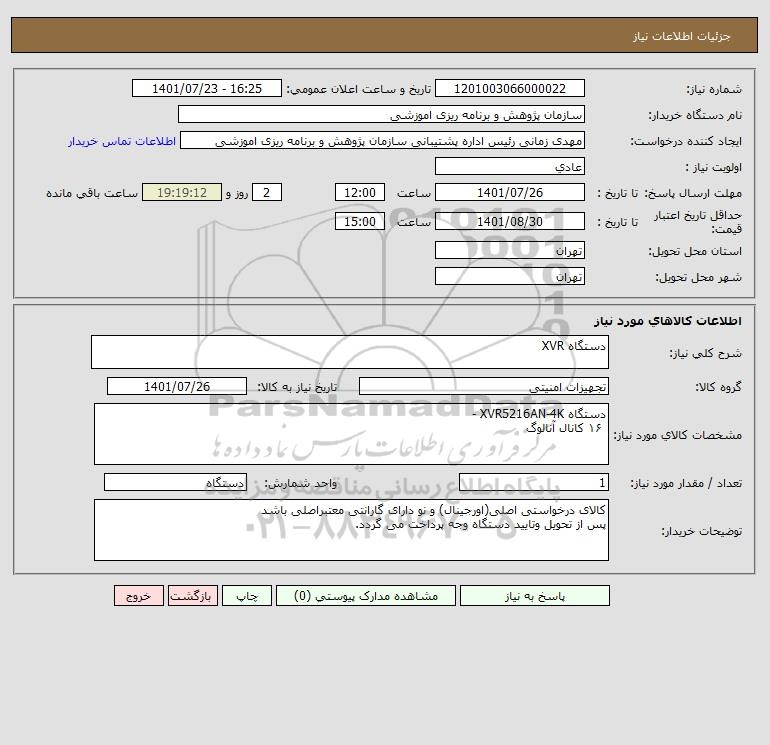Click the شرح کلی نیاز box with دستگاه XVR

point(350,352)
